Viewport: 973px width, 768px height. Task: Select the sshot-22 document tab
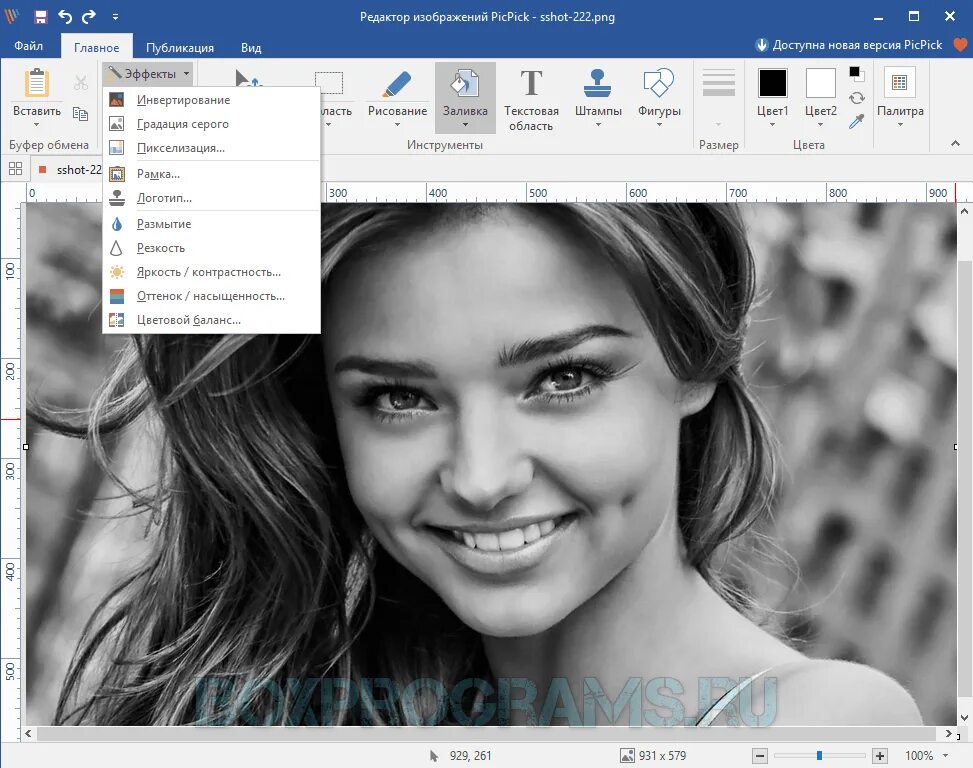click(x=69, y=169)
